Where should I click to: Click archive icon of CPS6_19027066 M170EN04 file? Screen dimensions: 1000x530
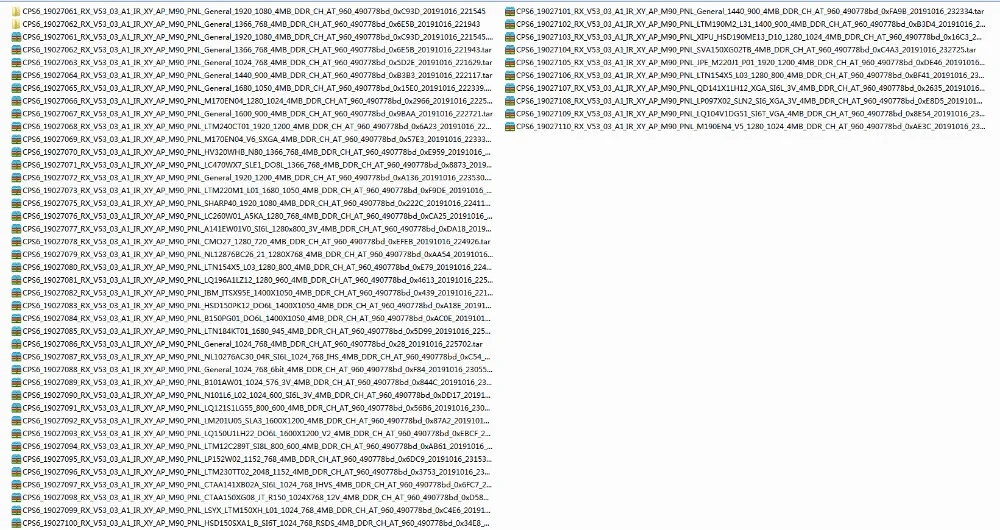coord(17,101)
